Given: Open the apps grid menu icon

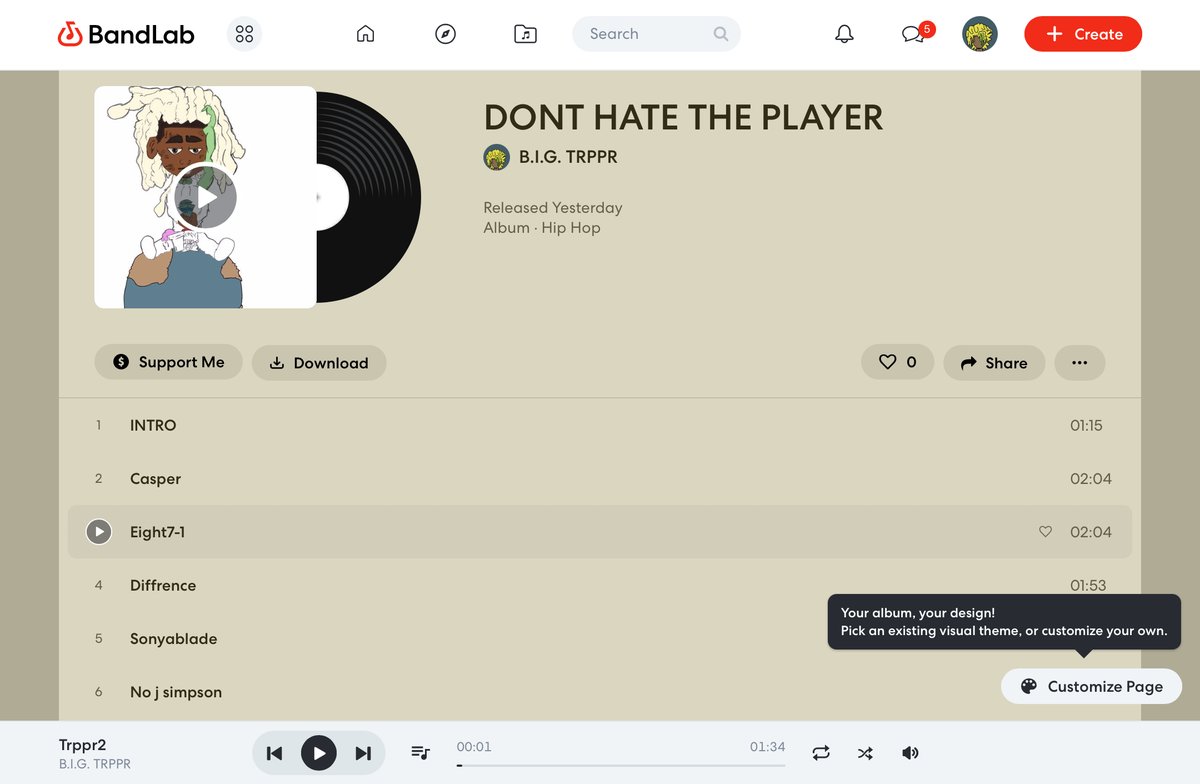Looking at the screenshot, I should coord(244,34).
